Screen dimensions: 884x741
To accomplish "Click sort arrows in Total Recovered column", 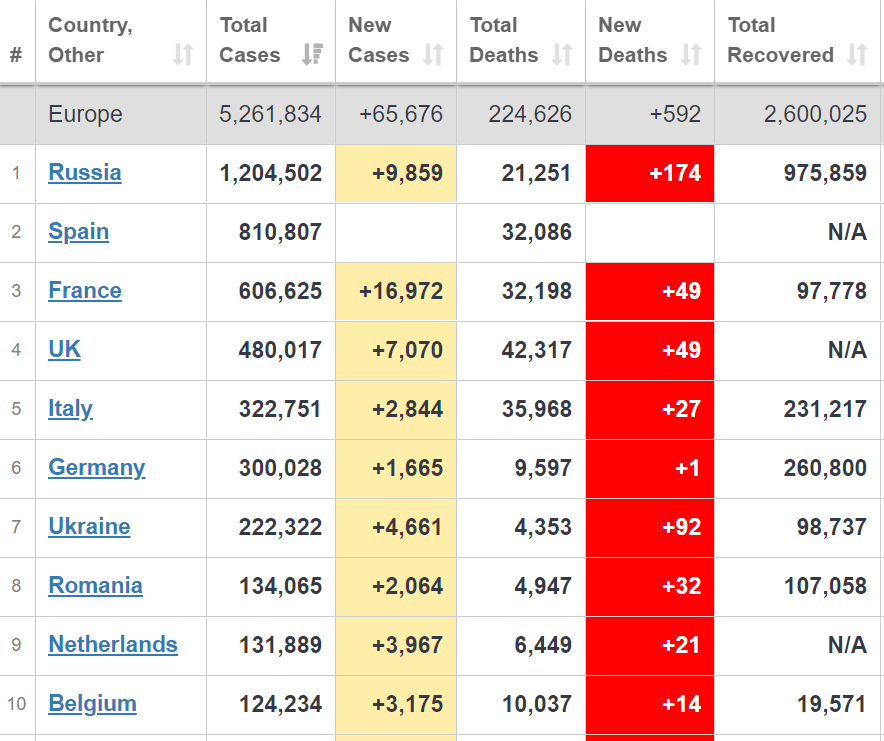I will [x=856, y=55].
